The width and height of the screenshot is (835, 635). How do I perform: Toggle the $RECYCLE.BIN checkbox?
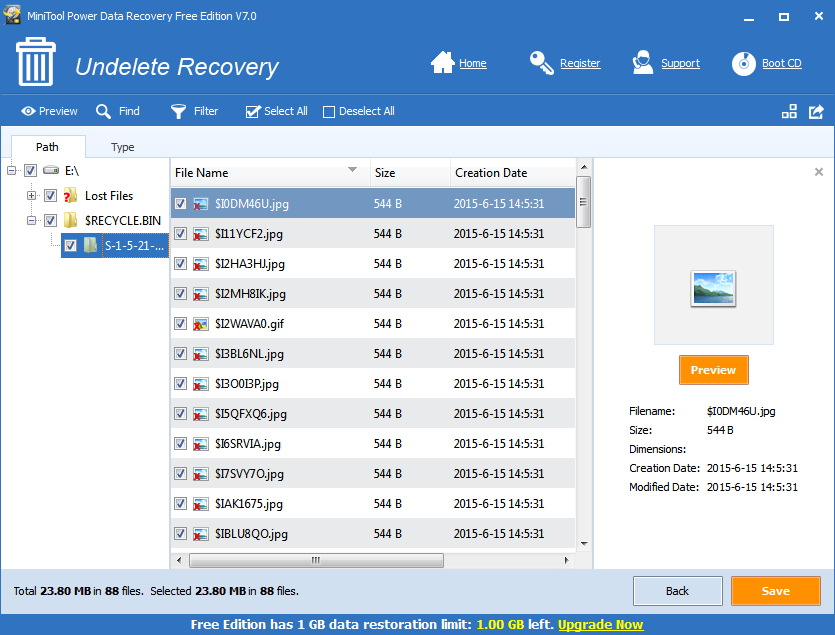tap(50, 220)
